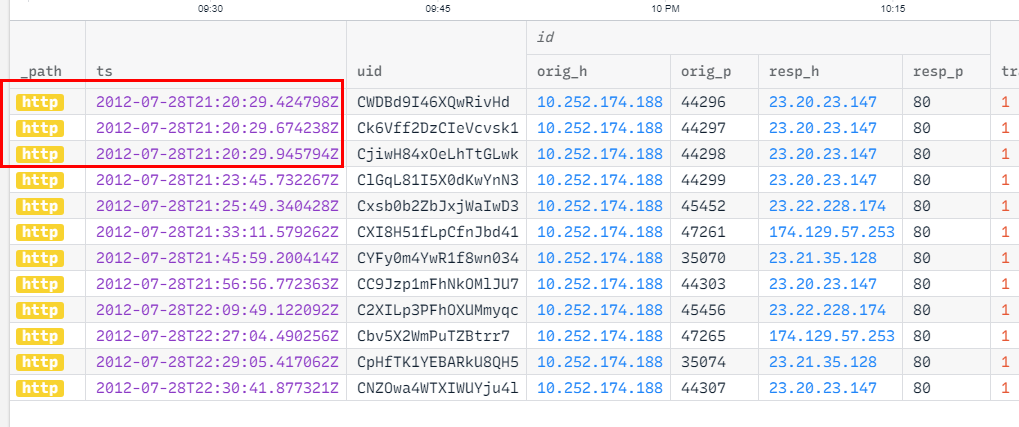Select http tag in row with uid ClGqL81I5X0dKwYnN3
Image resolution: width=1019 pixels, height=427 pixels.
pos(40,180)
